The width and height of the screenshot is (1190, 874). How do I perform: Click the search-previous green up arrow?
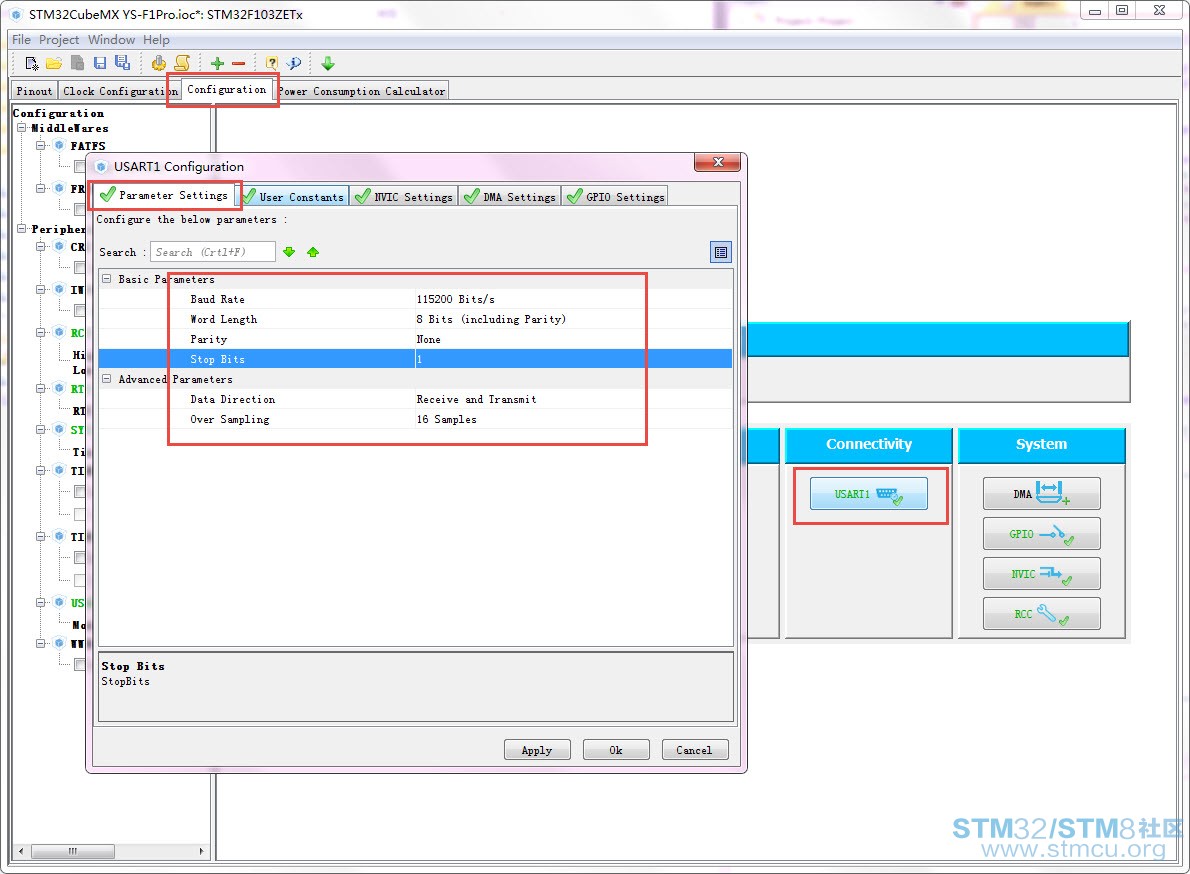313,252
